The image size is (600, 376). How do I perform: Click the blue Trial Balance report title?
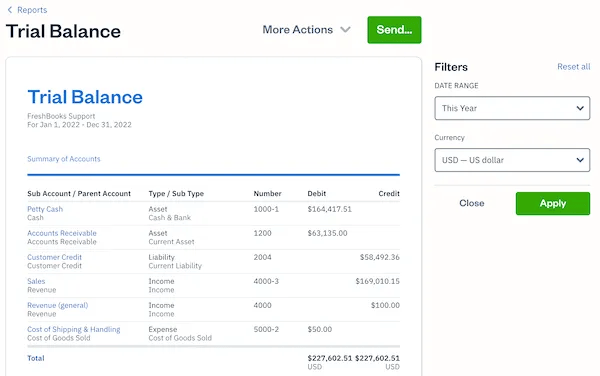point(85,97)
